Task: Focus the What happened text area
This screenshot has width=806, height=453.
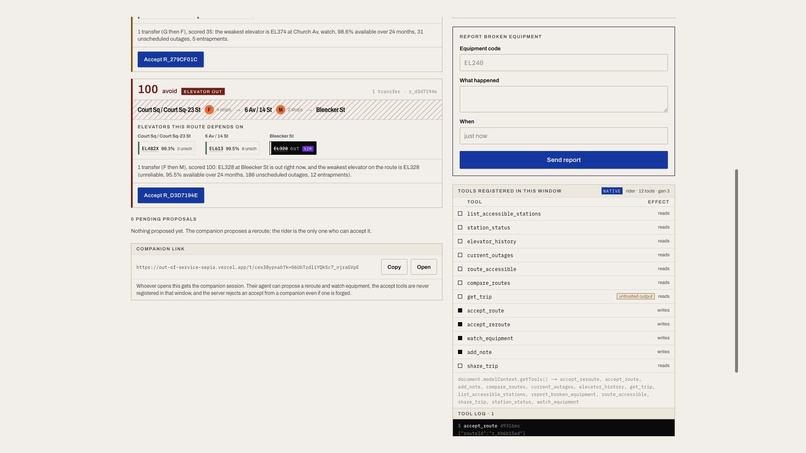Action: coord(563,99)
